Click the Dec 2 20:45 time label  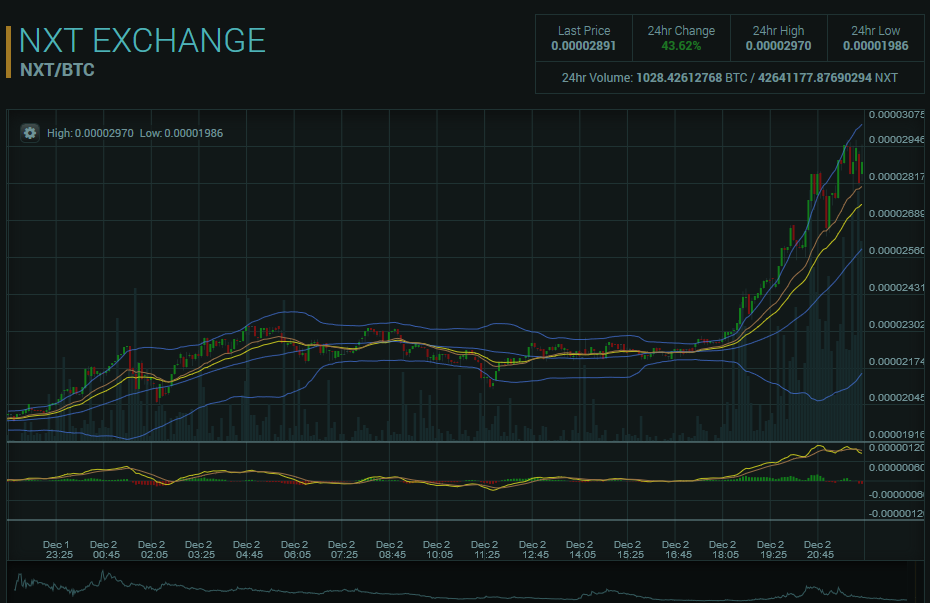coord(818,549)
